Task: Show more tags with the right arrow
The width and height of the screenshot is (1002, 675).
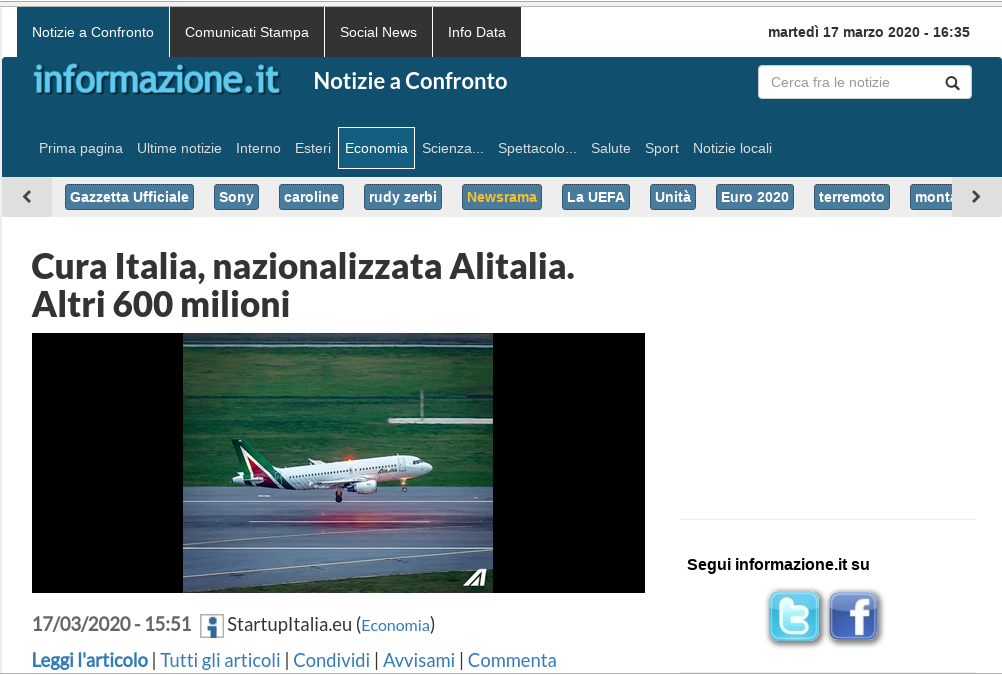Action: (976, 197)
